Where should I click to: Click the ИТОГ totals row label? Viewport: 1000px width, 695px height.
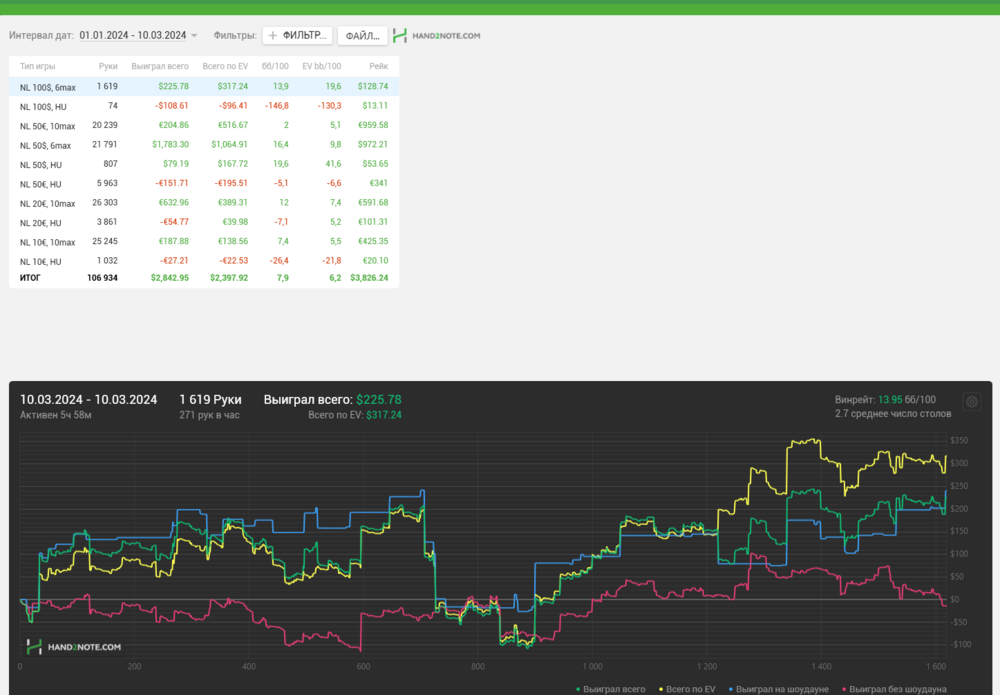[x=30, y=278]
